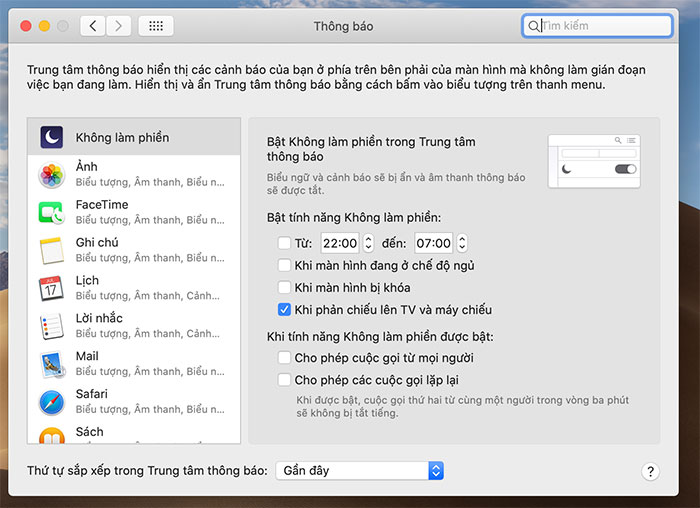This screenshot has width=700, height=508.
Task: Check Khi màn hình đang ở chế độ ngủ
Action: point(284,265)
